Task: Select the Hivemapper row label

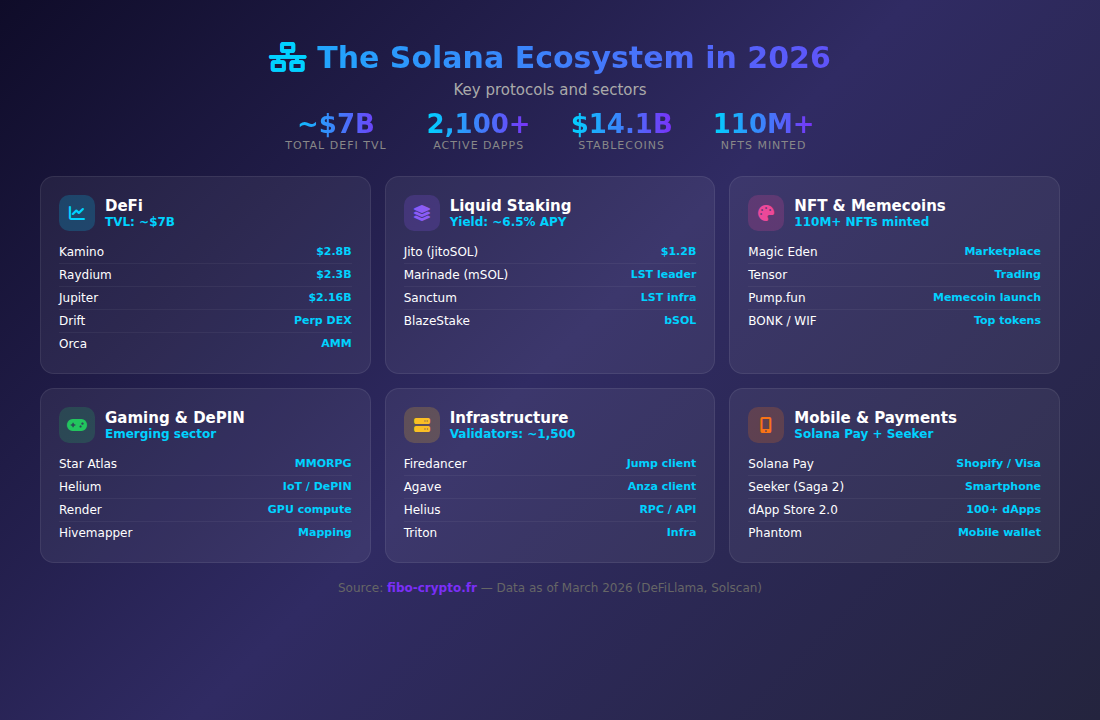Action: (x=95, y=533)
